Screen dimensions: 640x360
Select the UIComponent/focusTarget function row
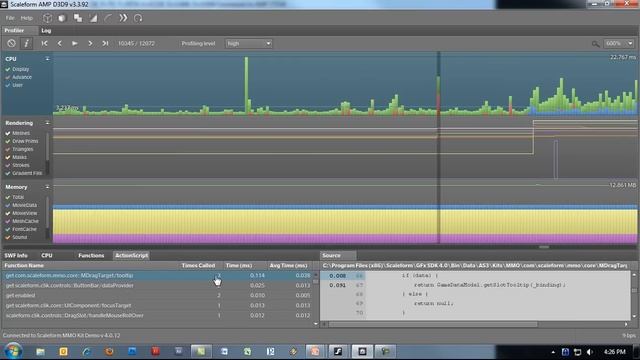[x=157, y=306]
